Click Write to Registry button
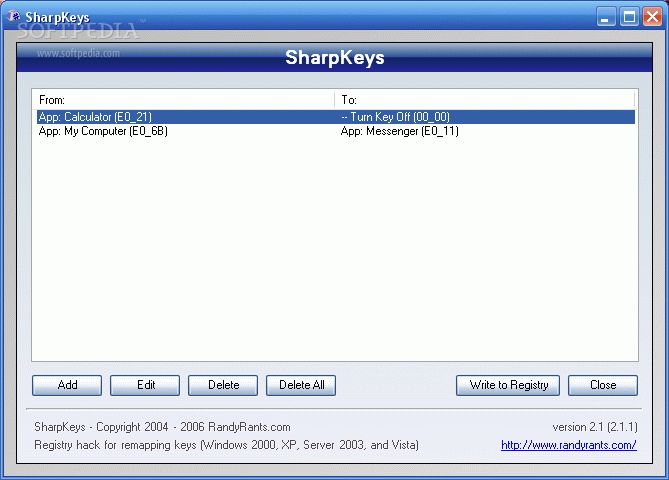 [x=508, y=385]
